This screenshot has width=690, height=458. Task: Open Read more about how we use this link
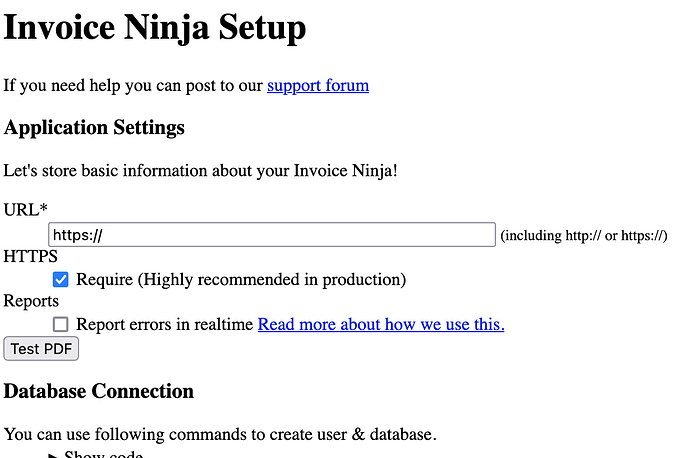pyautogui.click(x=381, y=324)
